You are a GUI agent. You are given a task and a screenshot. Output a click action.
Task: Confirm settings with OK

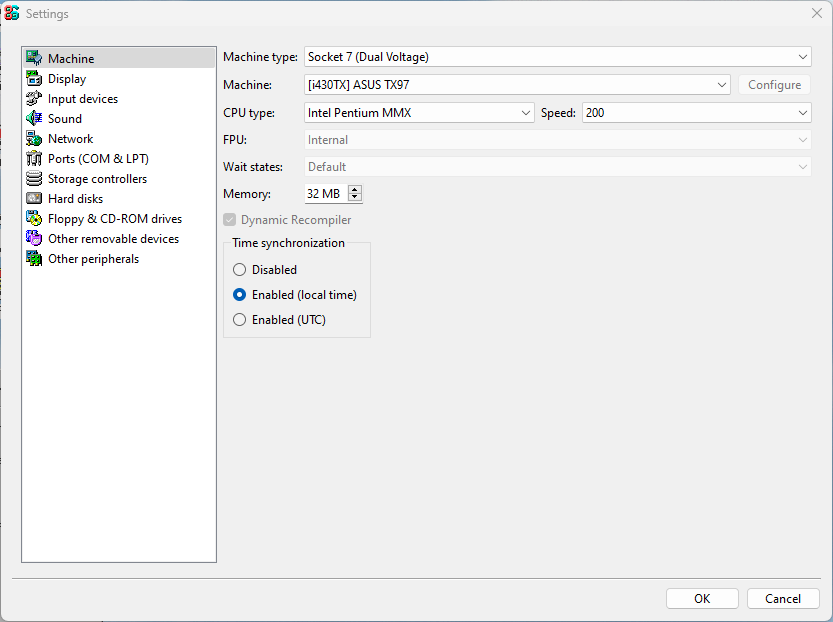point(702,599)
